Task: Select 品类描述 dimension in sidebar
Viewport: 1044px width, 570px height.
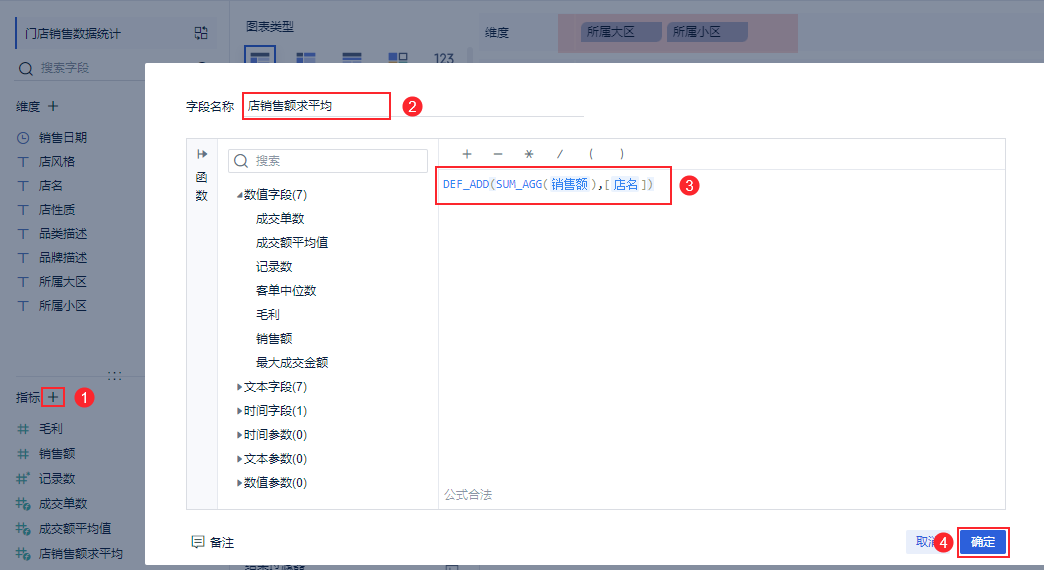Action: [x=63, y=234]
